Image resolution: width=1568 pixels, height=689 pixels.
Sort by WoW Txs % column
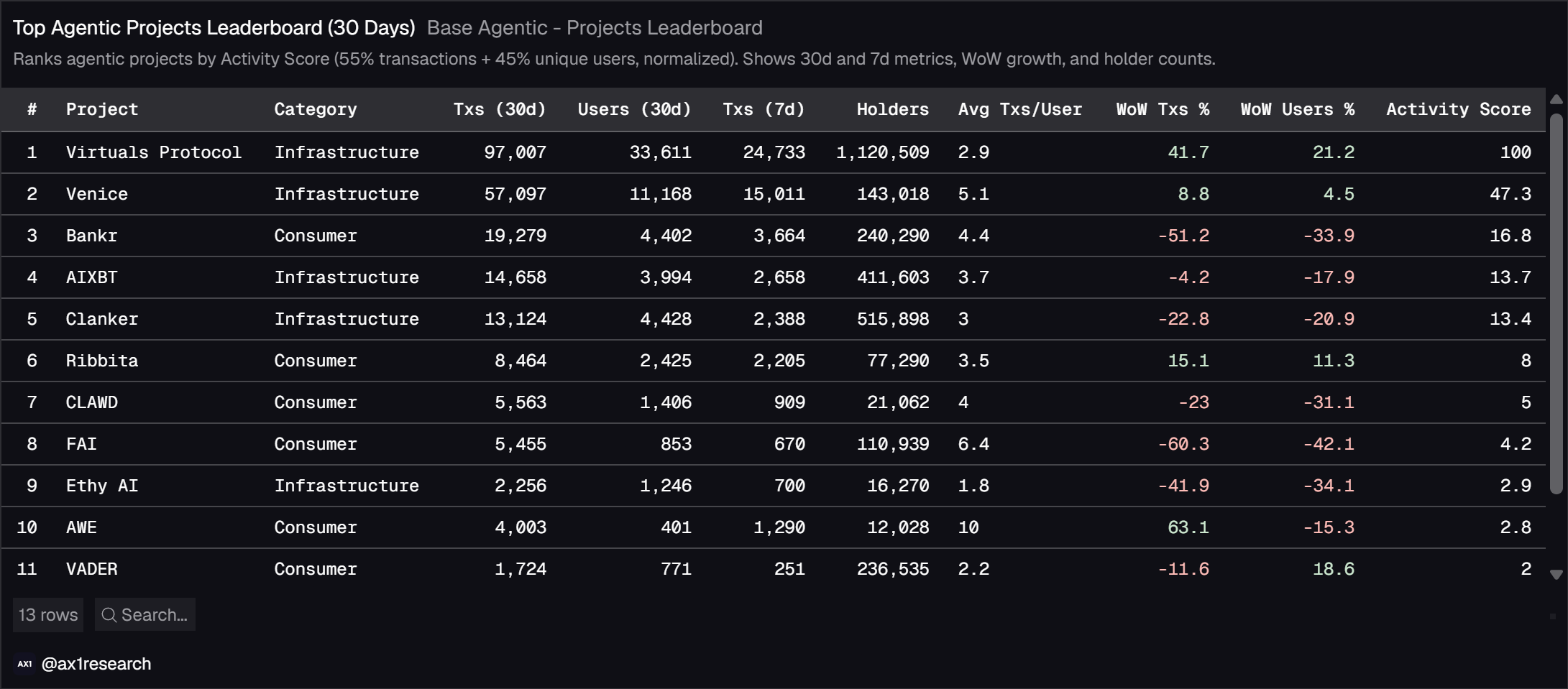1163,109
